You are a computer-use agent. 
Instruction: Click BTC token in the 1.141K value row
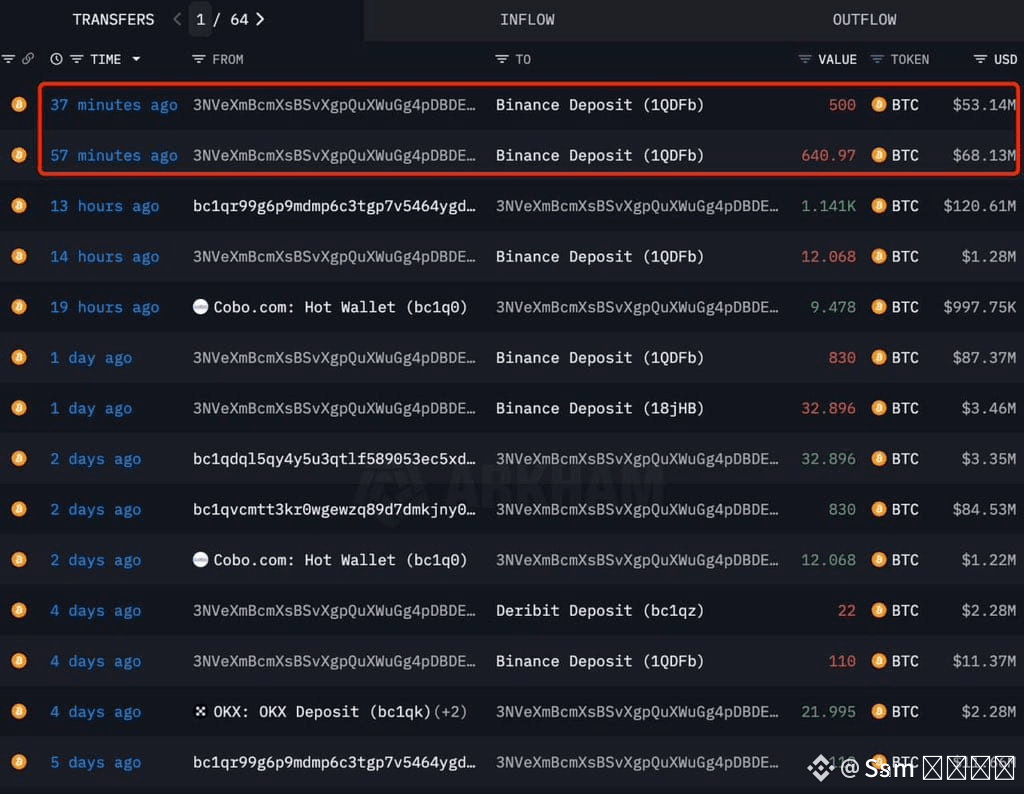tap(895, 206)
